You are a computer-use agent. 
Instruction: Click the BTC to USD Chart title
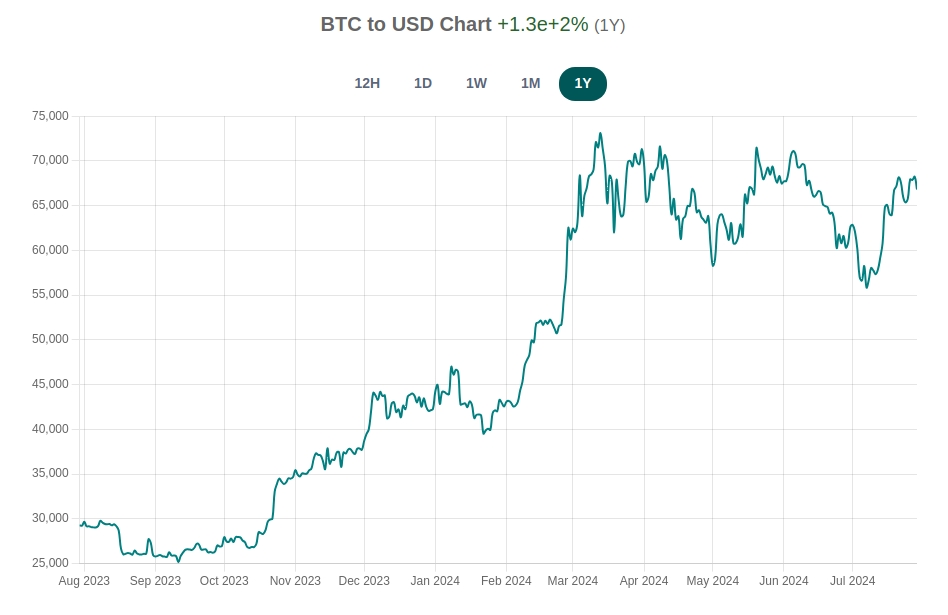click(x=406, y=24)
